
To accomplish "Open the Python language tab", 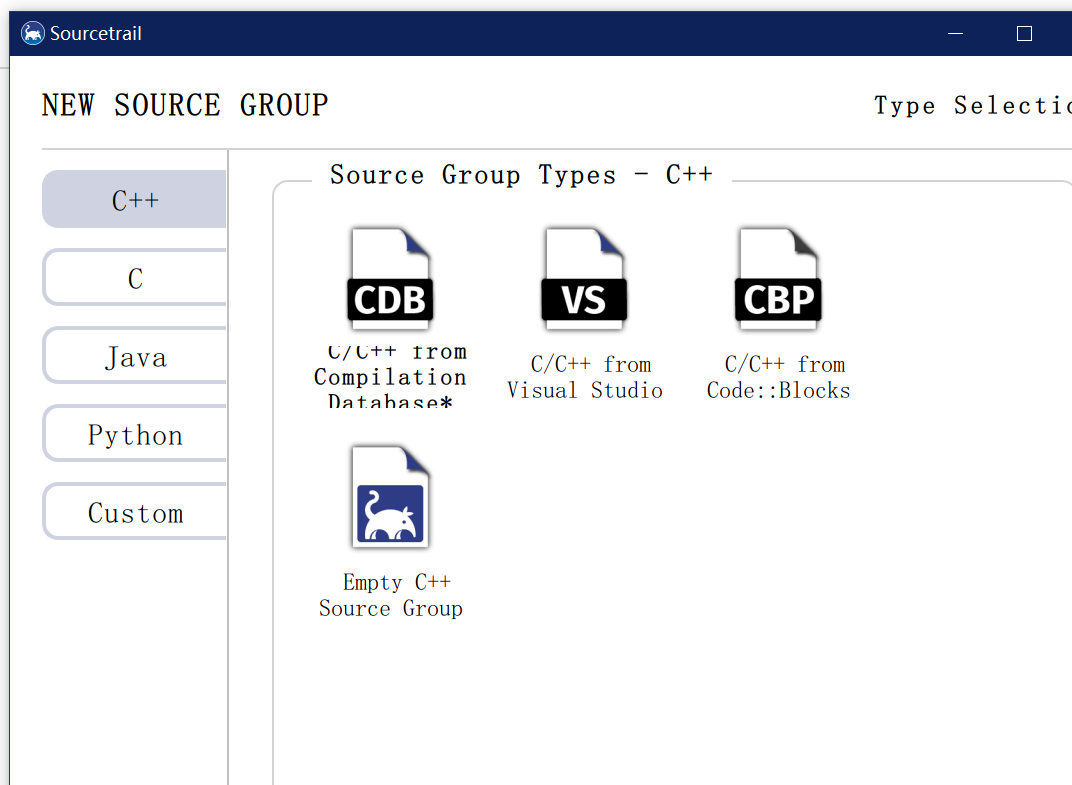I will tap(135, 434).
